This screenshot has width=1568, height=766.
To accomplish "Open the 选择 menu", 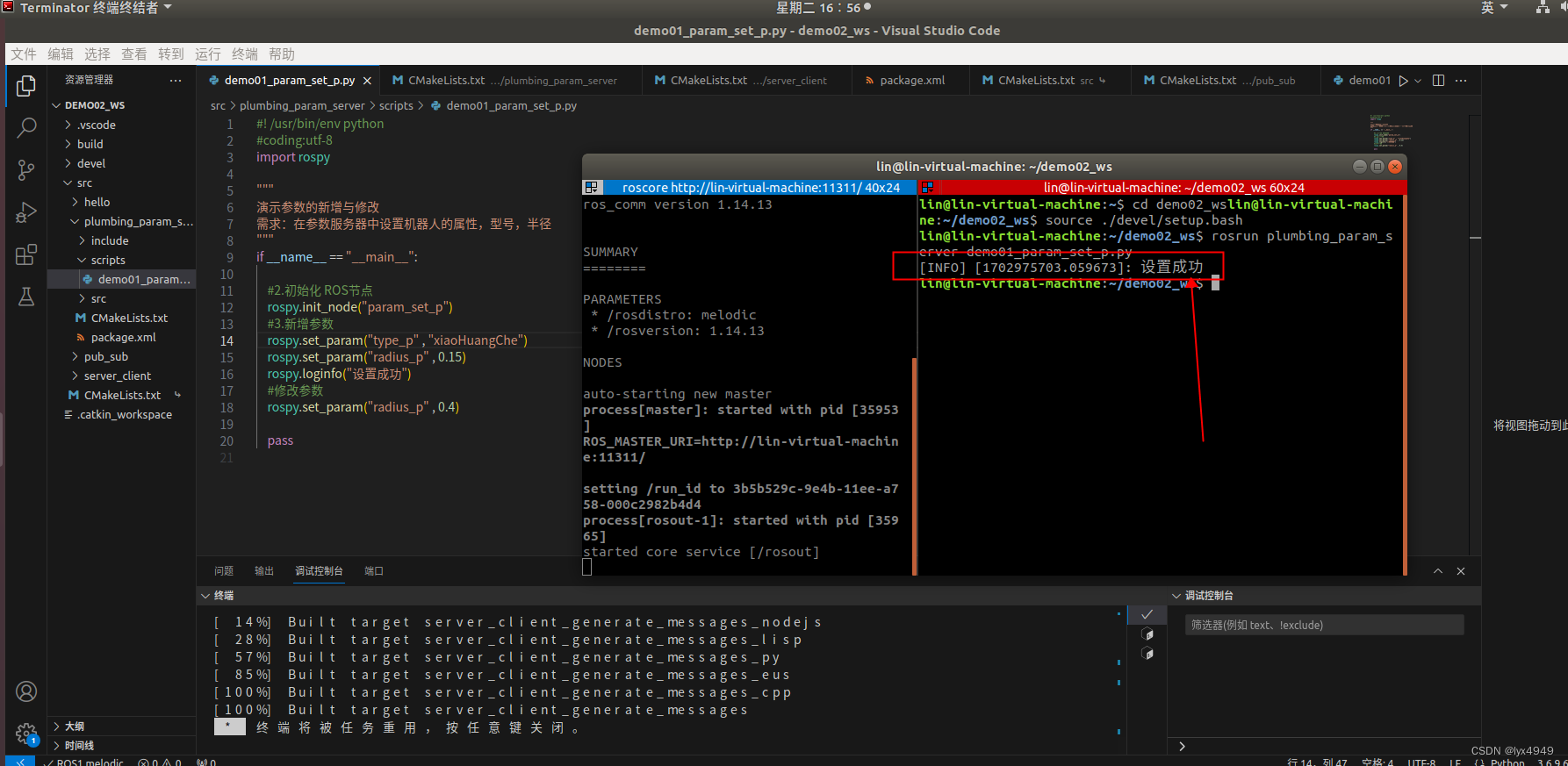I will [x=97, y=54].
